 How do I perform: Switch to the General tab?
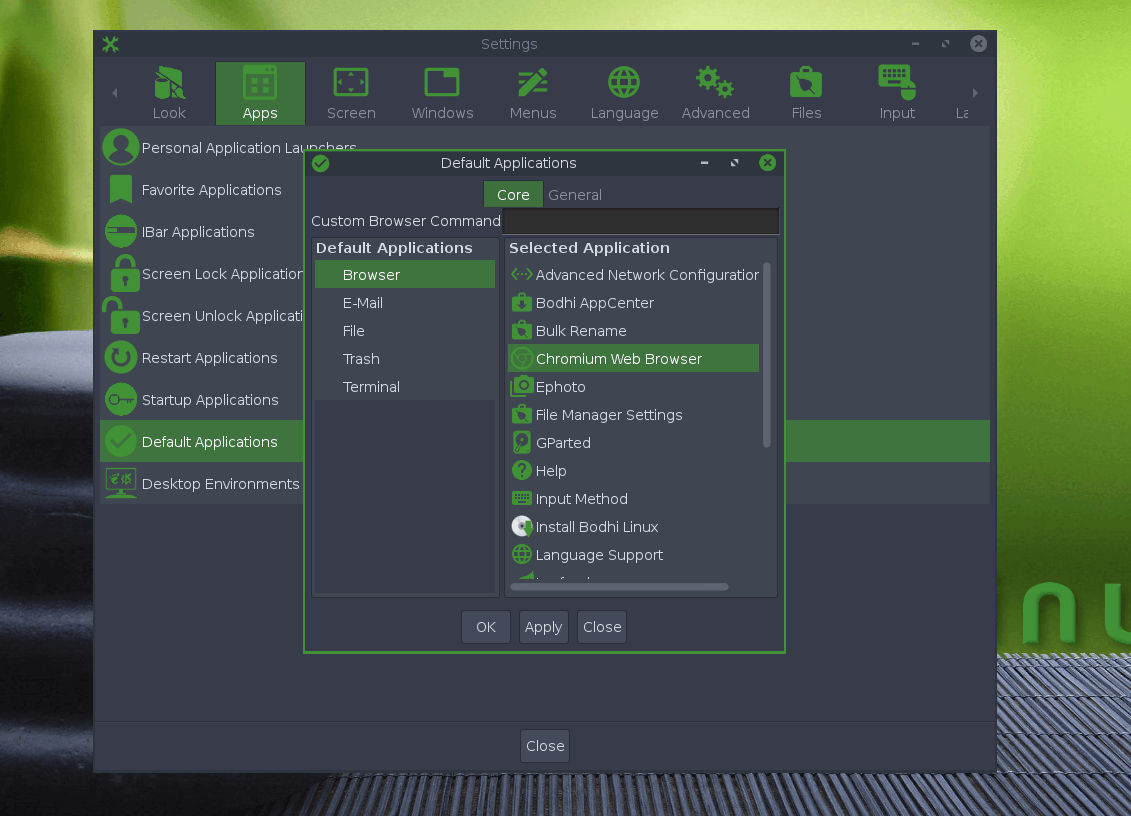pyautogui.click(x=575, y=195)
